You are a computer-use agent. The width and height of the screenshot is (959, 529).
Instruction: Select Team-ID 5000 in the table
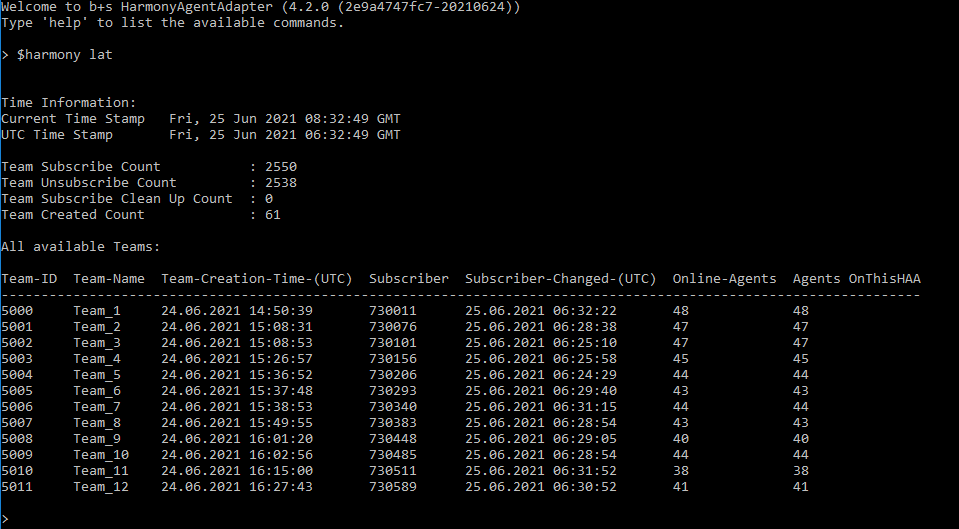(17, 311)
